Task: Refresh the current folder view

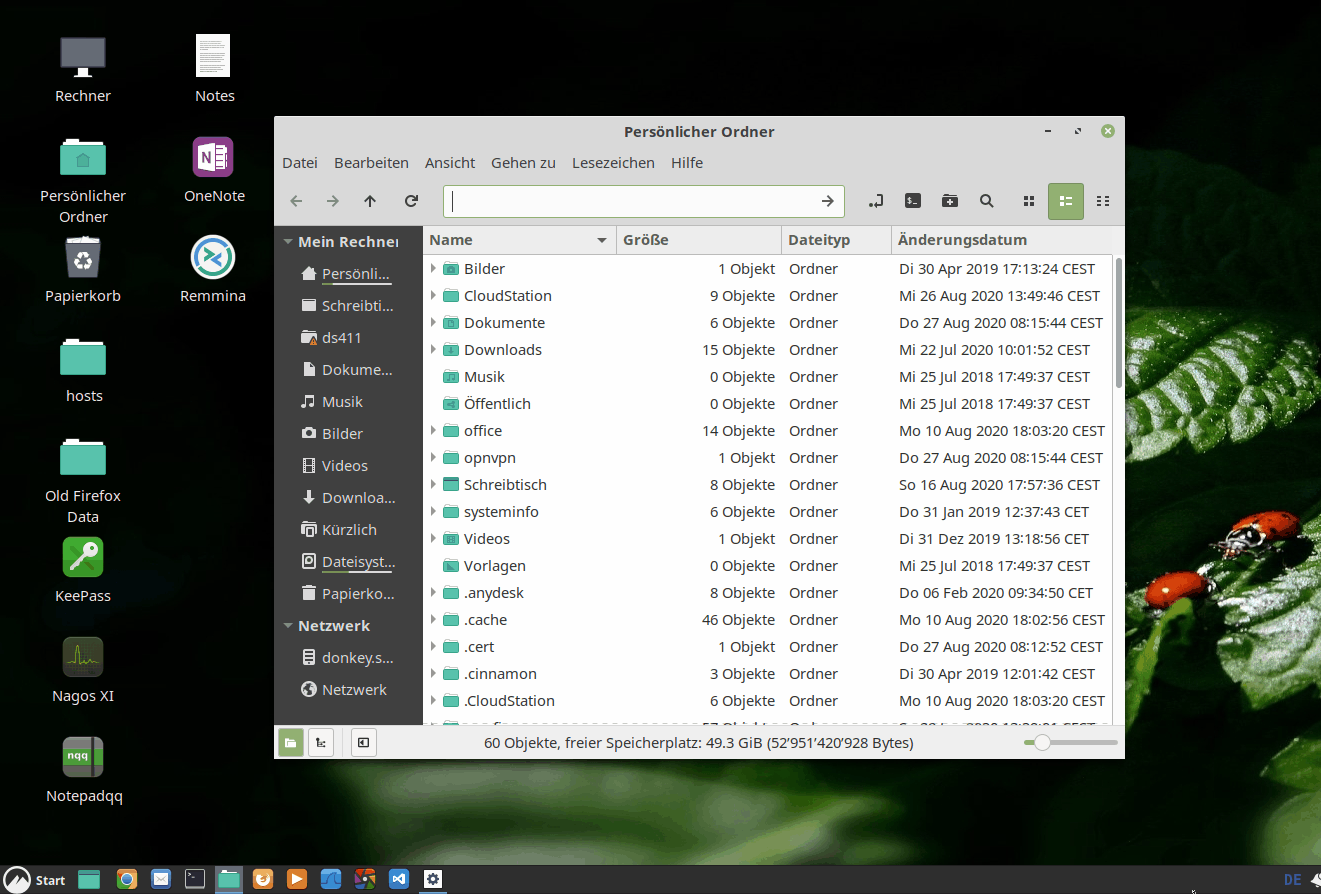Action: pyautogui.click(x=411, y=201)
